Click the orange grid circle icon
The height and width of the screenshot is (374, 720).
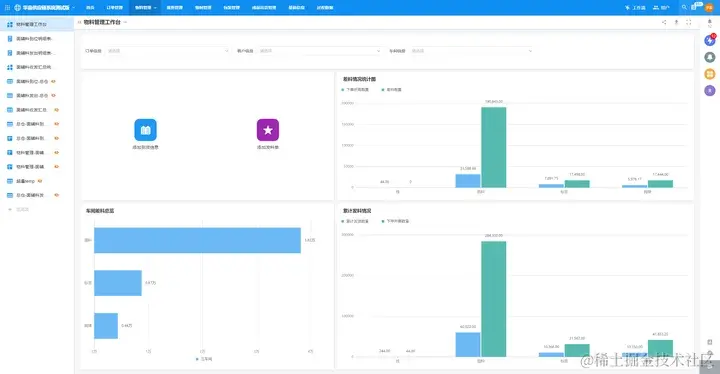pyautogui.click(x=710, y=74)
